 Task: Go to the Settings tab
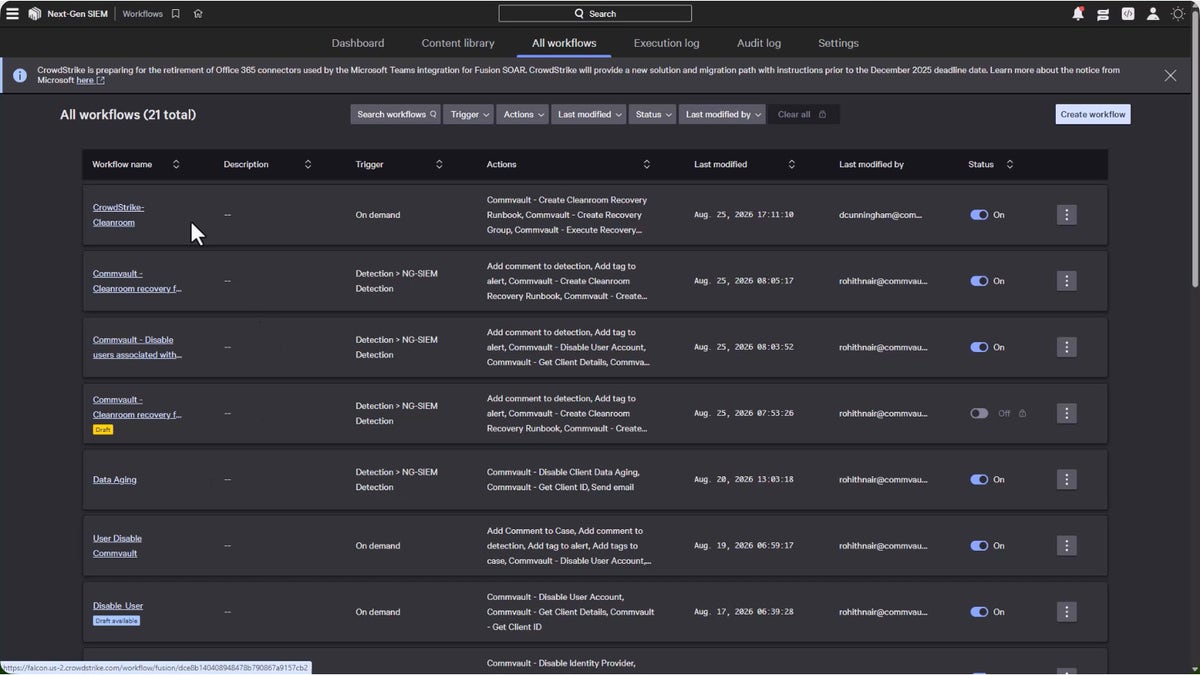pos(838,43)
